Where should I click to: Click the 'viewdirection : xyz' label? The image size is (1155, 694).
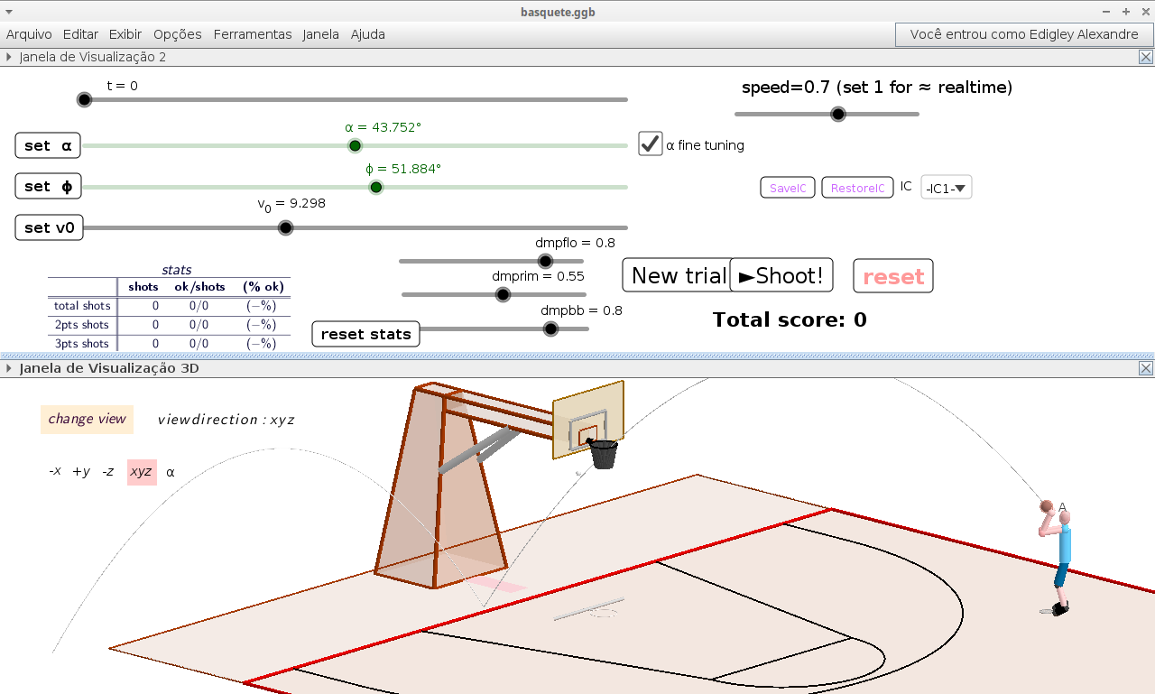226,420
